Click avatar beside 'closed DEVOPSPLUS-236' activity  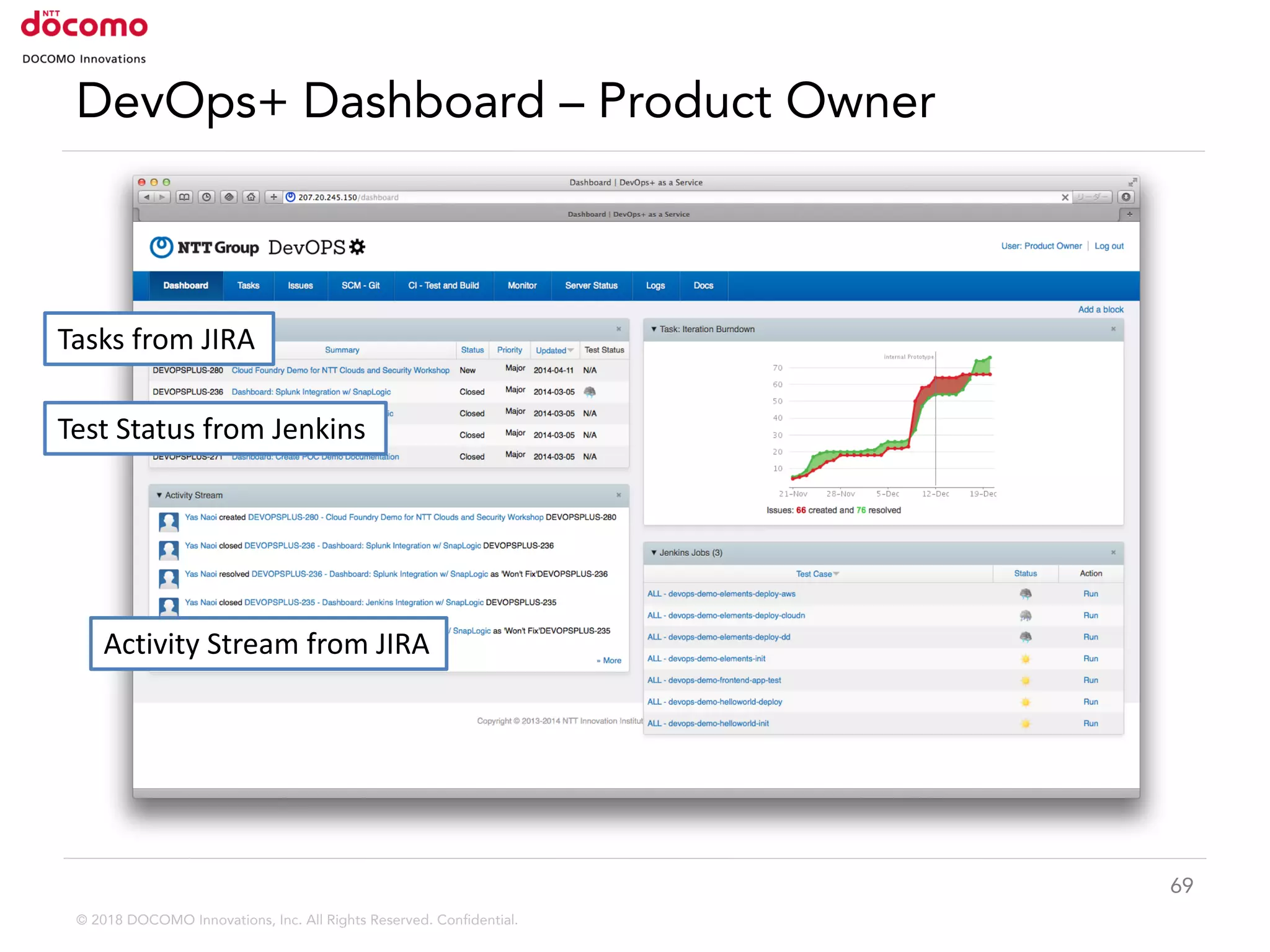click(169, 550)
